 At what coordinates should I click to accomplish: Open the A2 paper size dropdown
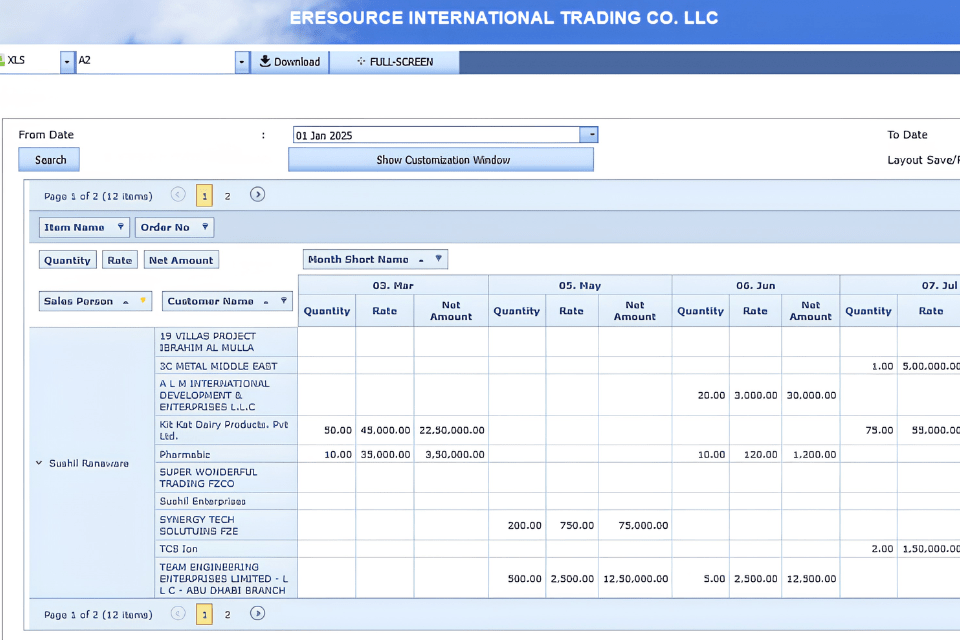point(242,62)
